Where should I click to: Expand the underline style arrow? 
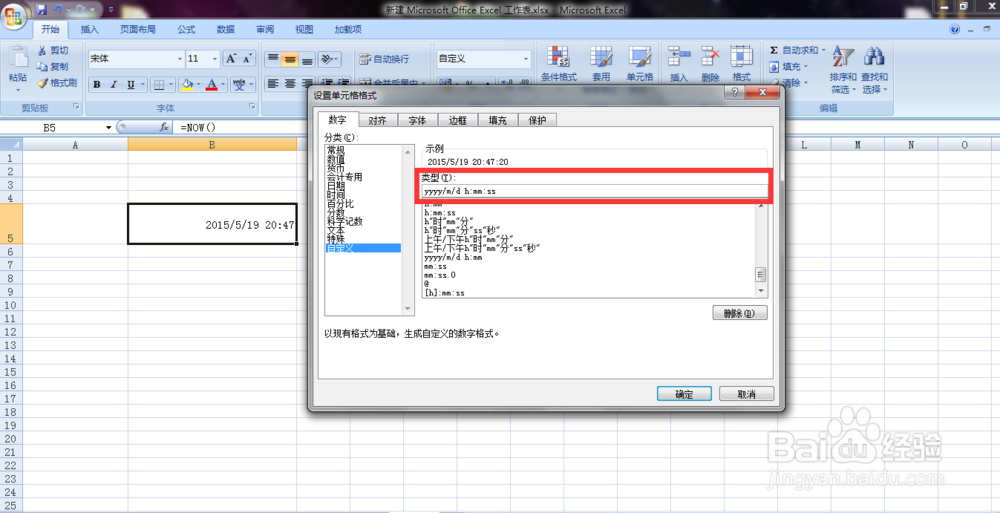143,84
